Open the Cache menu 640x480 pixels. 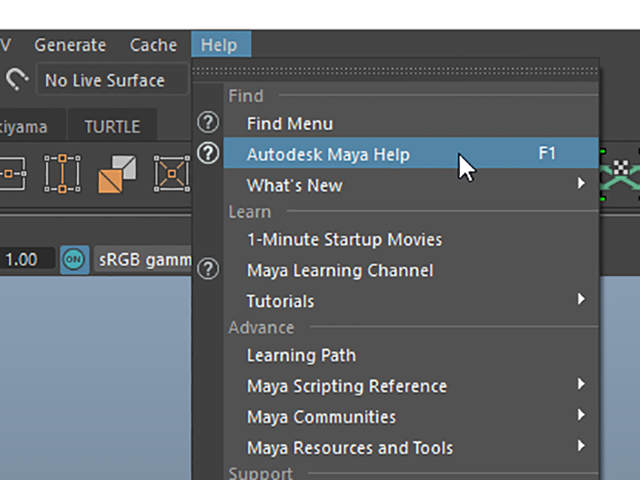pyautogui.click(x=153, y=45)
